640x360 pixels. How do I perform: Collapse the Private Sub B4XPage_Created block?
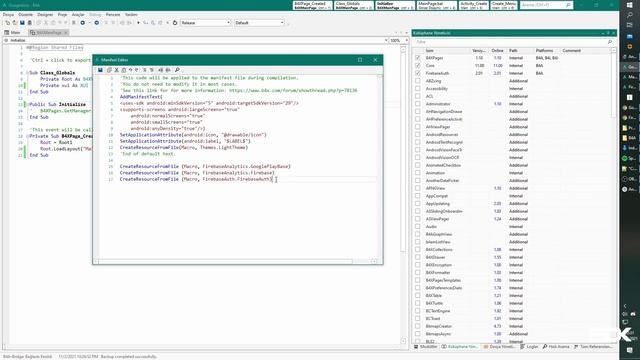tap(27, 136)
